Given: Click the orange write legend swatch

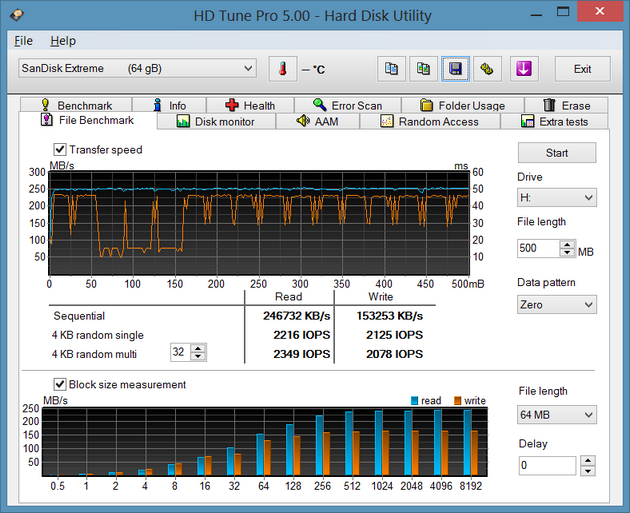Looking at the screenshot, I should (457, 401).
